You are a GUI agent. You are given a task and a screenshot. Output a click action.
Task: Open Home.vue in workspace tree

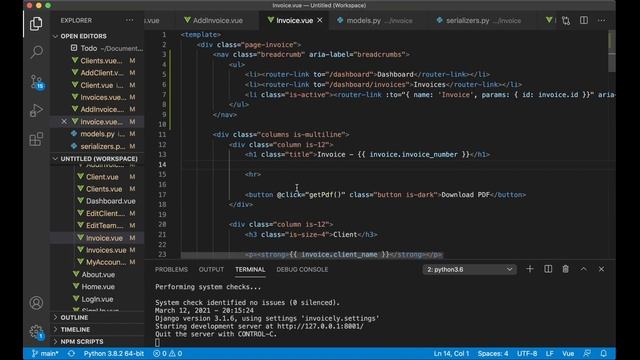pos(98,287)
